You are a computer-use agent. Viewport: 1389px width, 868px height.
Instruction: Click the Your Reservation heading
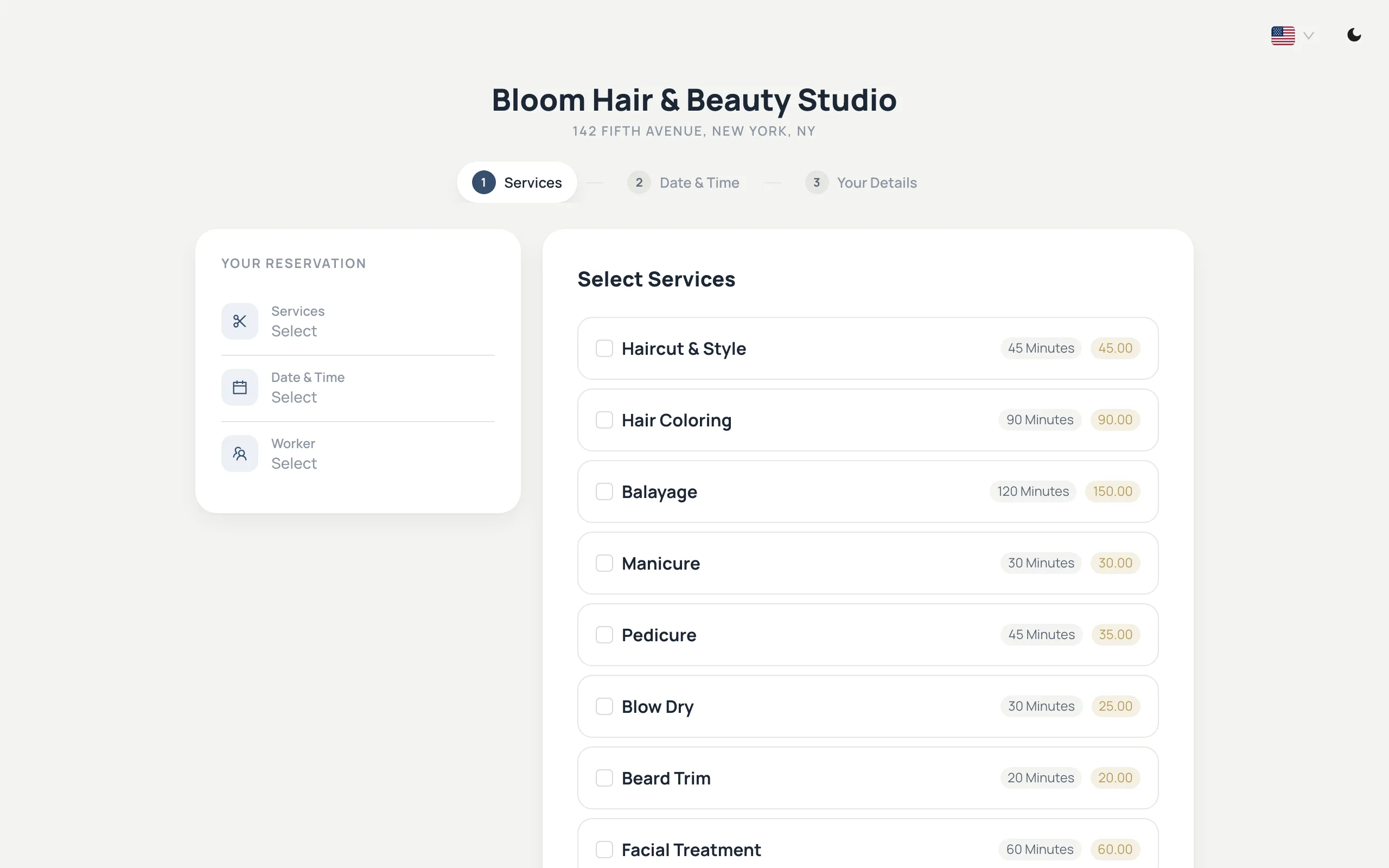tap(294, 264)
